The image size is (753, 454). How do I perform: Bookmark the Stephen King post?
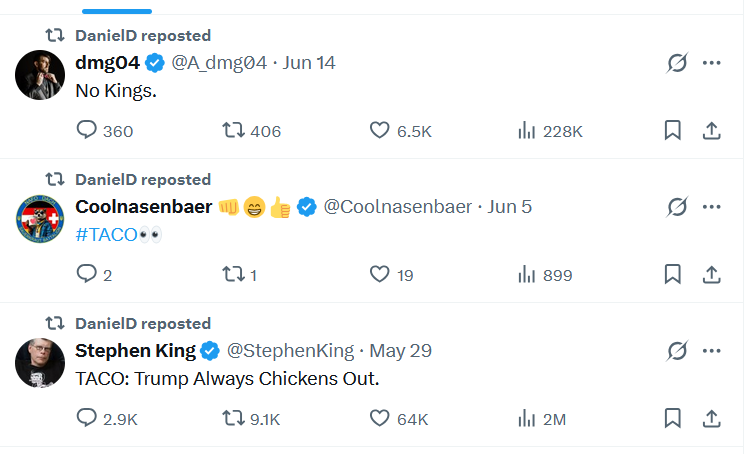[x=673, y=419]
